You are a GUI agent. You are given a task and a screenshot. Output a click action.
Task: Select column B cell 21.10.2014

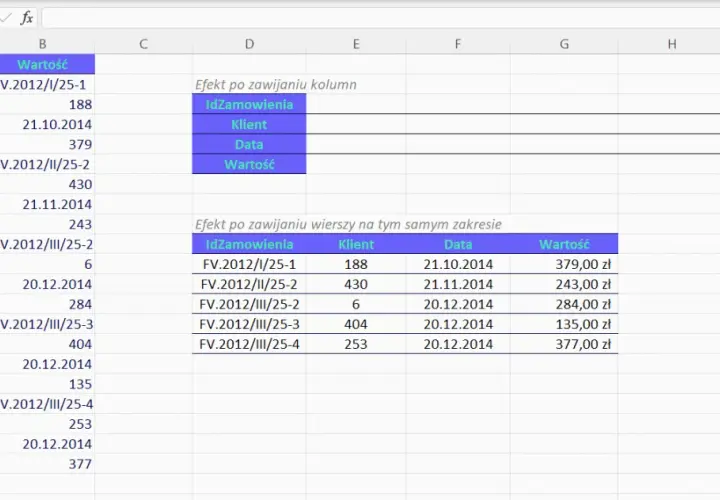(47, 124)
